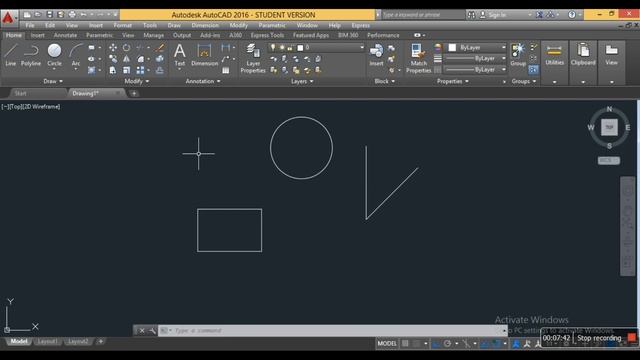
Task: Open the Utilities panel button
Action: tap(554, 55)
